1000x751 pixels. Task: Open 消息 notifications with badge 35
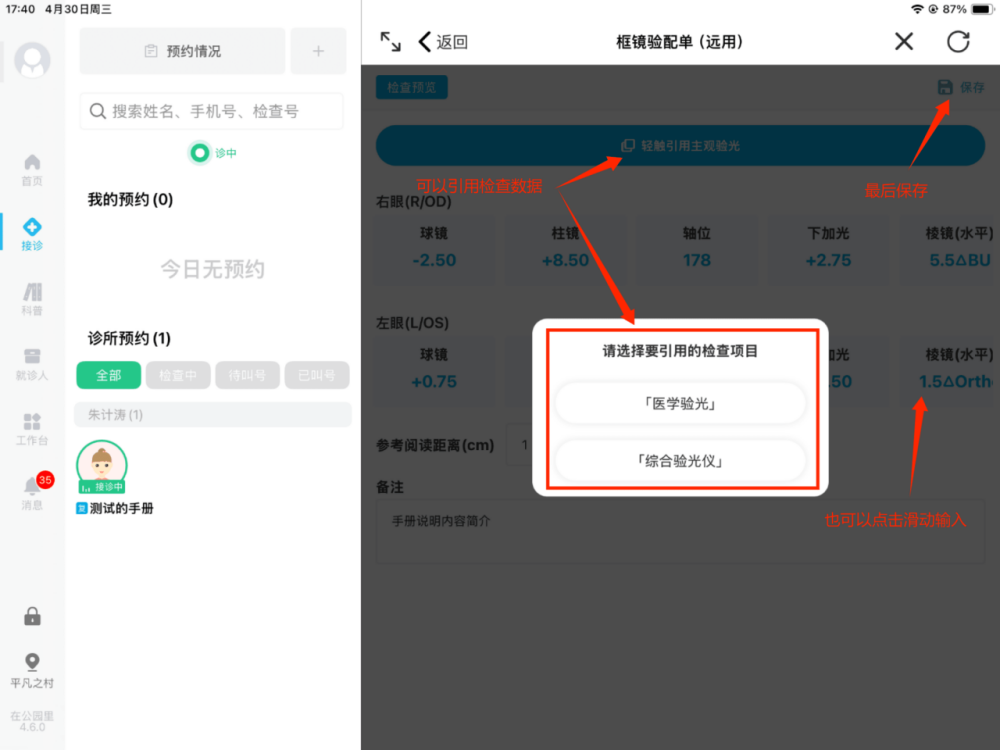click(x=32, y=492)
